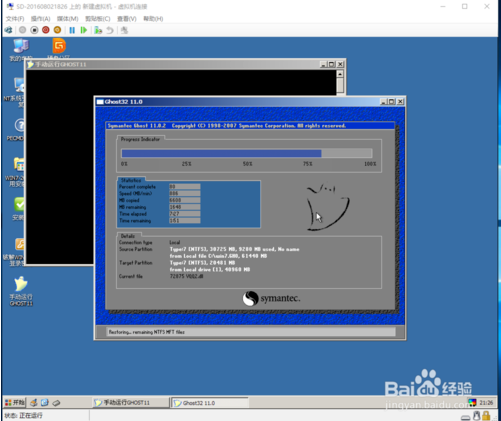
Task: Switch to 手动运行GHOST11 taskbar button
Action: tap(131, 403)
